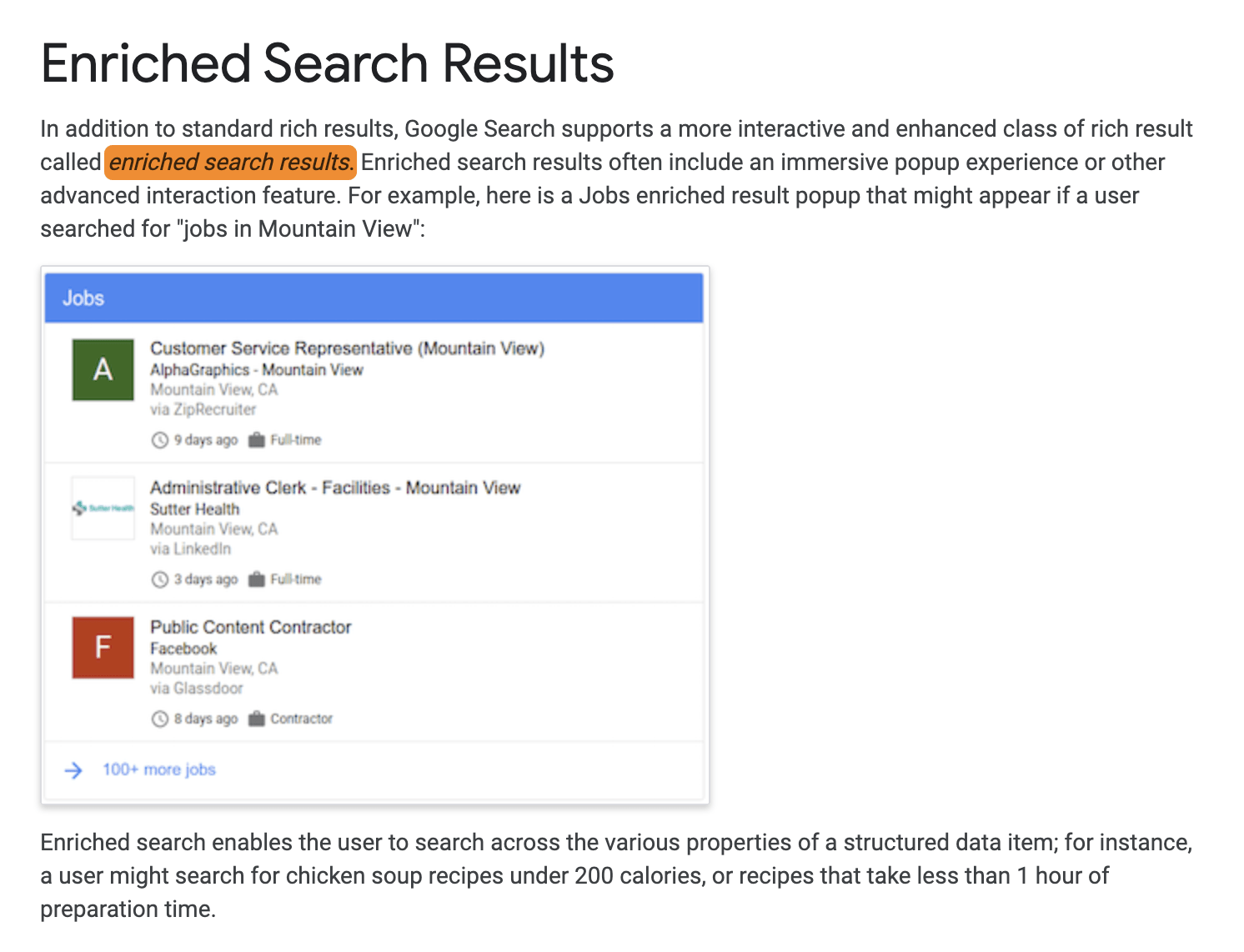1244x952 pixels.
Task: Click the blue arrow icon next to 100+ more jobs
Action: coord(74,770)
